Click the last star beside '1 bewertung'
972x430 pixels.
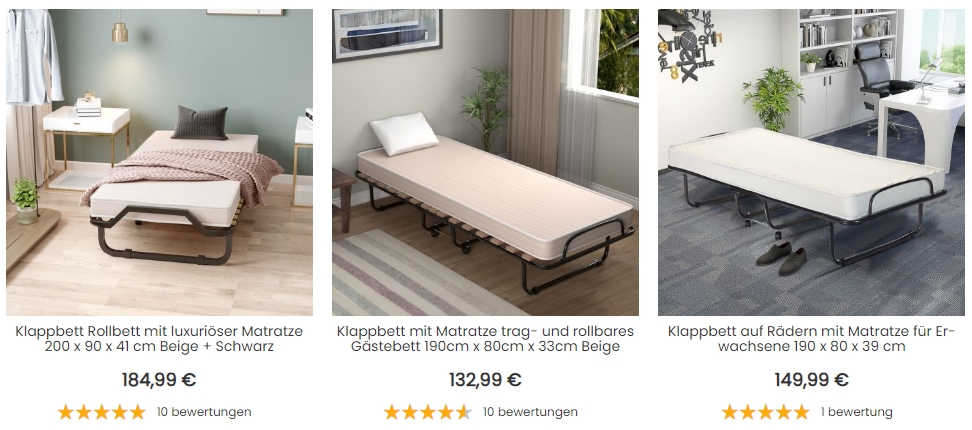coord(802,412)
